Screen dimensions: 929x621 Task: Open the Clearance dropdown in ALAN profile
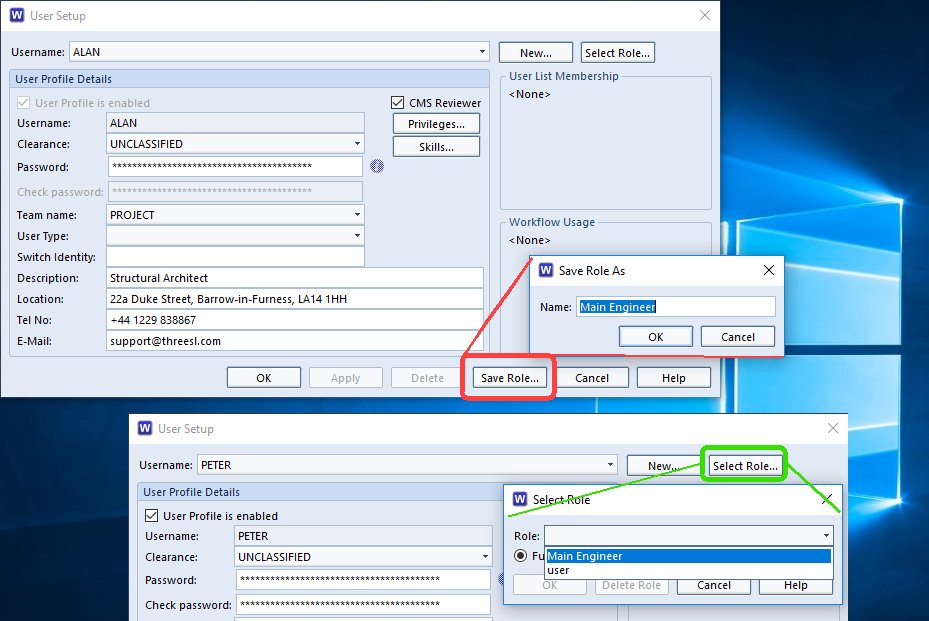[357, 144]
